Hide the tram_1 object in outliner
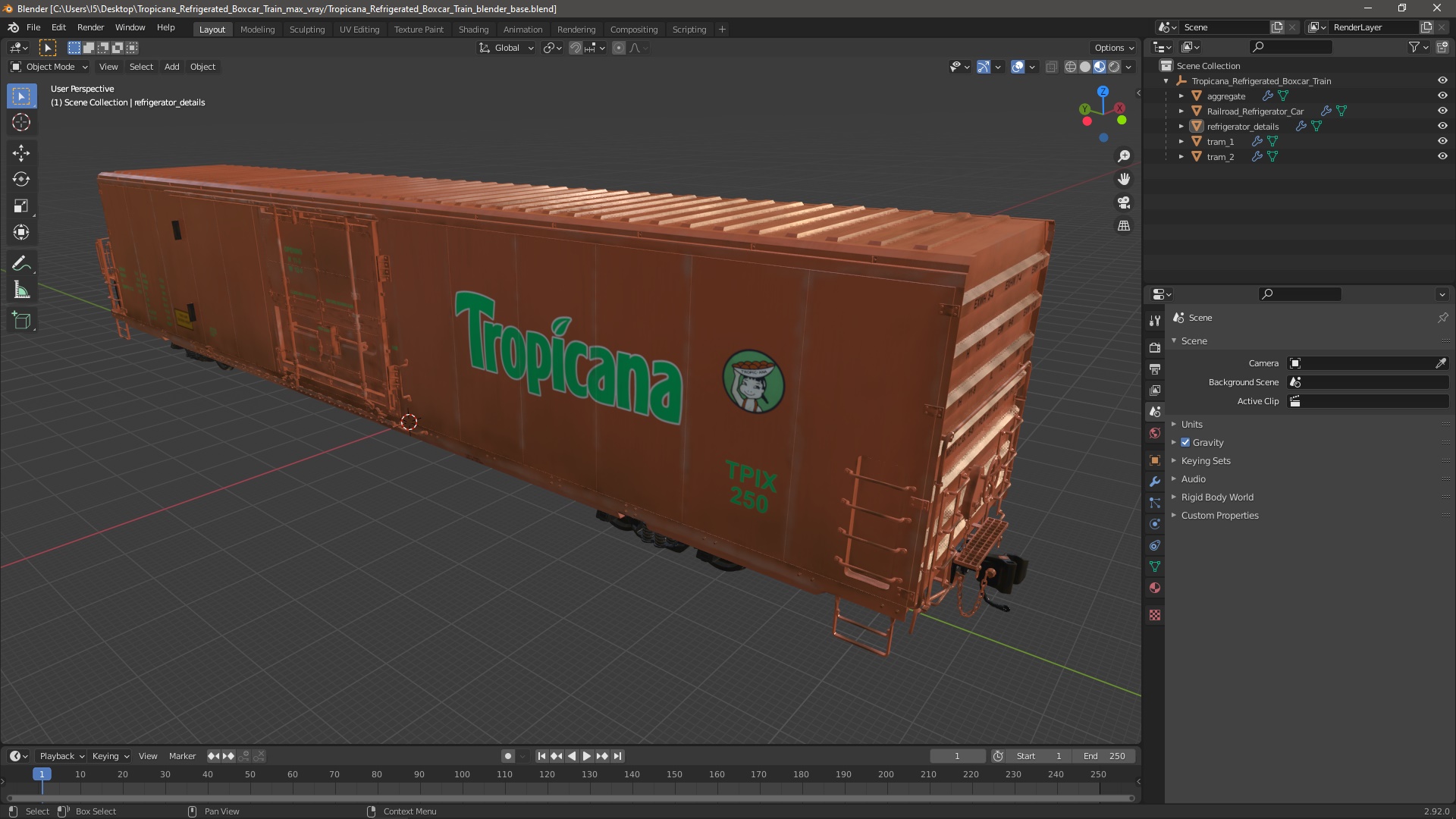 (x=1442, y=142)
